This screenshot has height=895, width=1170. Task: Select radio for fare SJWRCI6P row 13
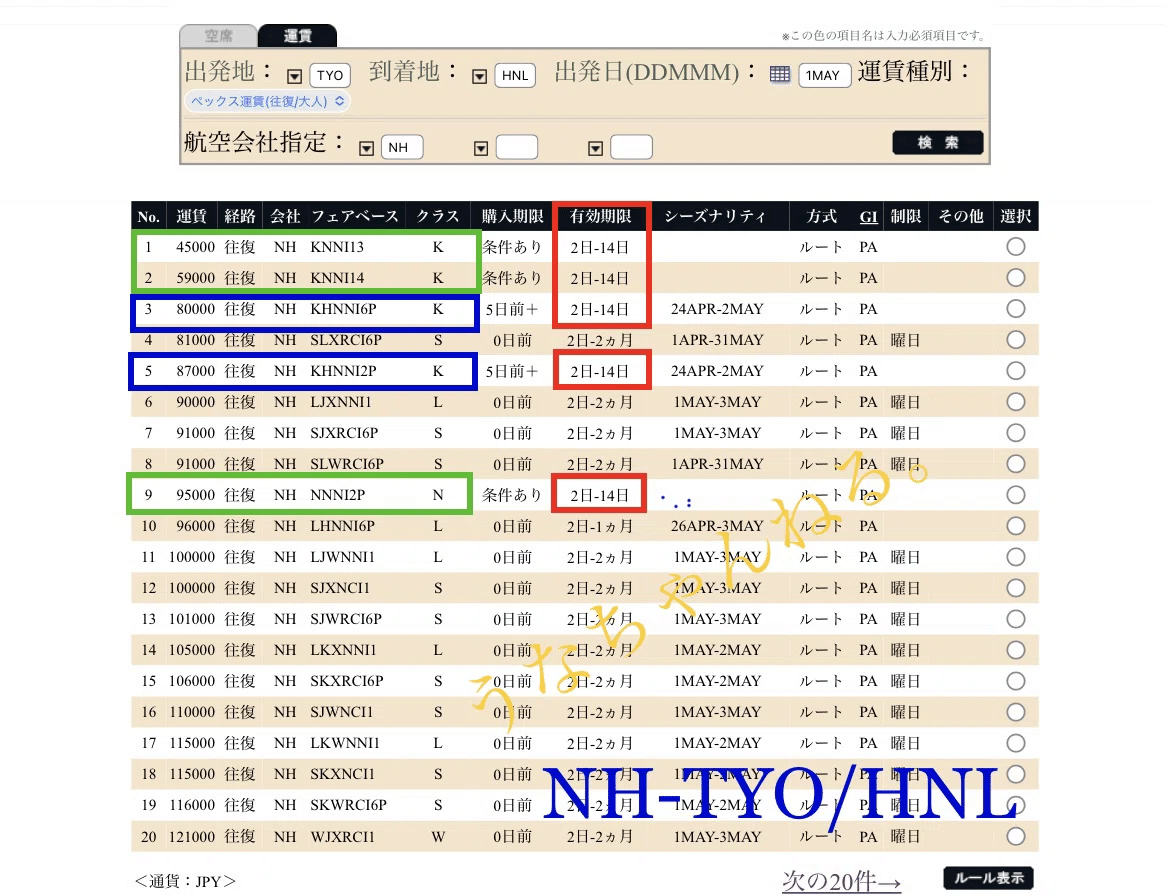1016,619
